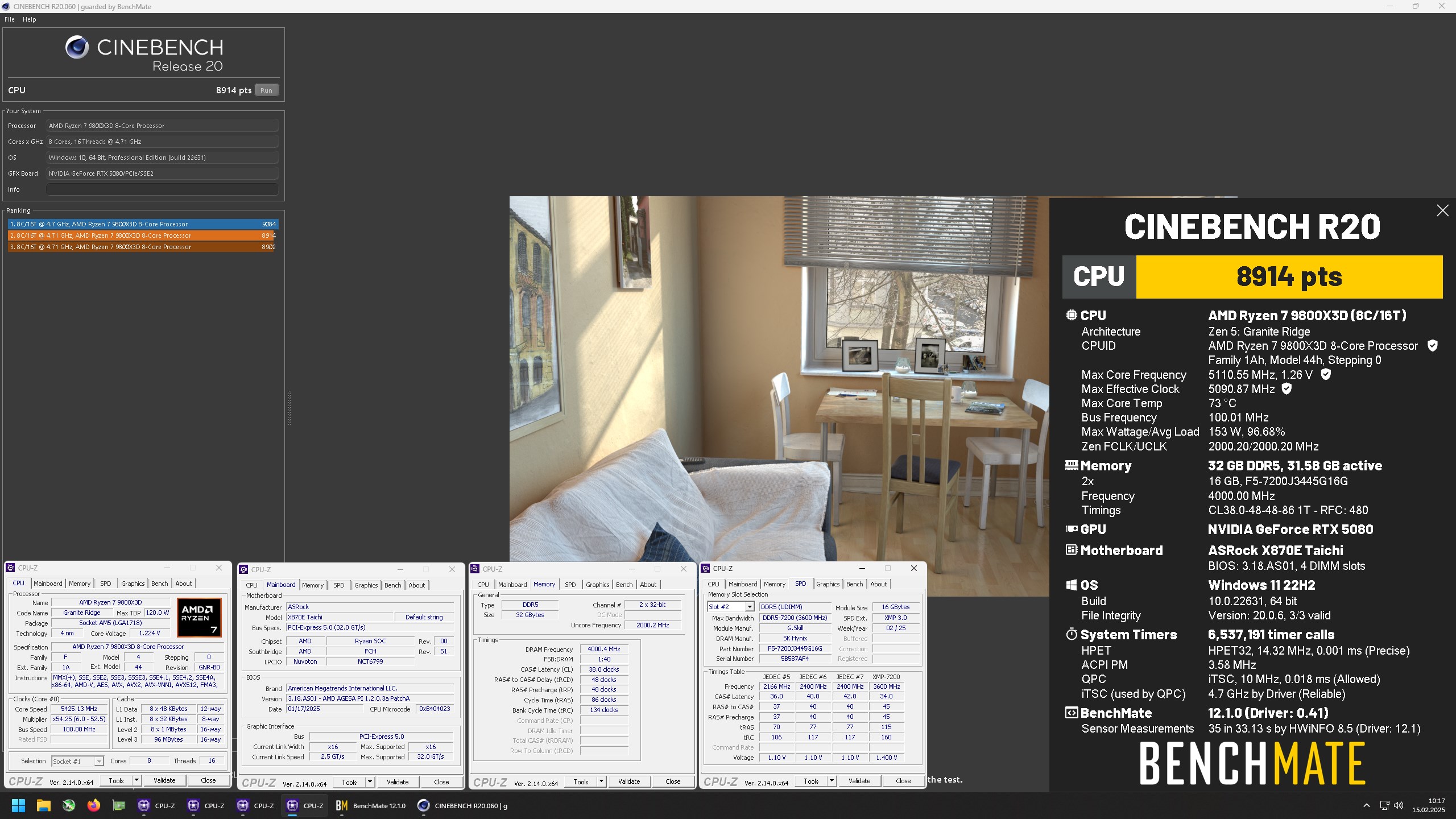
Task: Run the Cinebench CPU benchmark
Action: point(266,90)
